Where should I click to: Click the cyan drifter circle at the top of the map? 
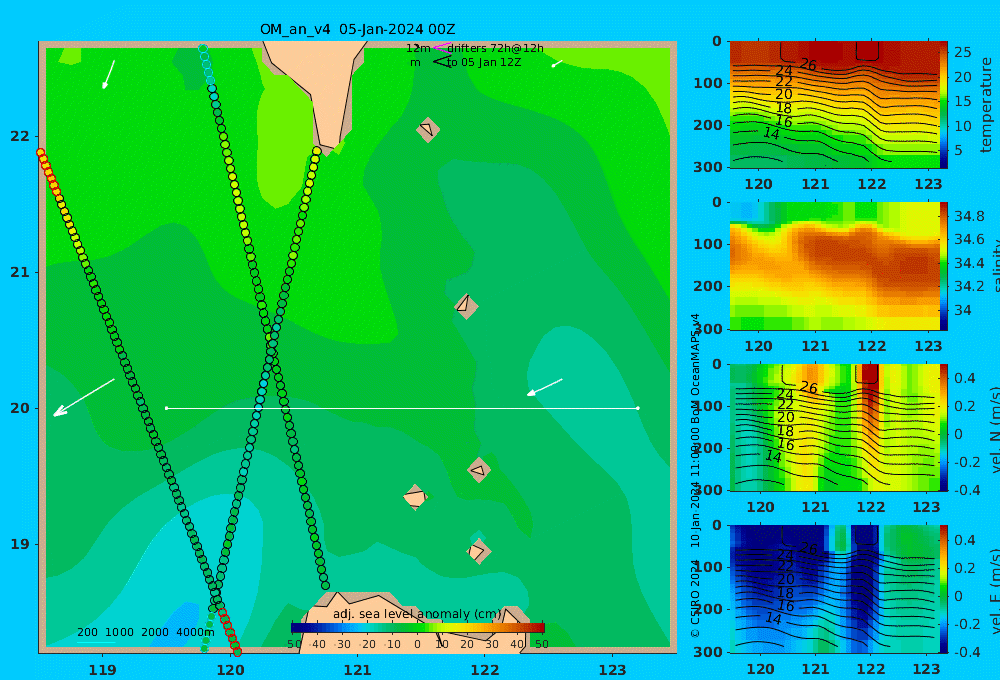click(x=203, y=48)
